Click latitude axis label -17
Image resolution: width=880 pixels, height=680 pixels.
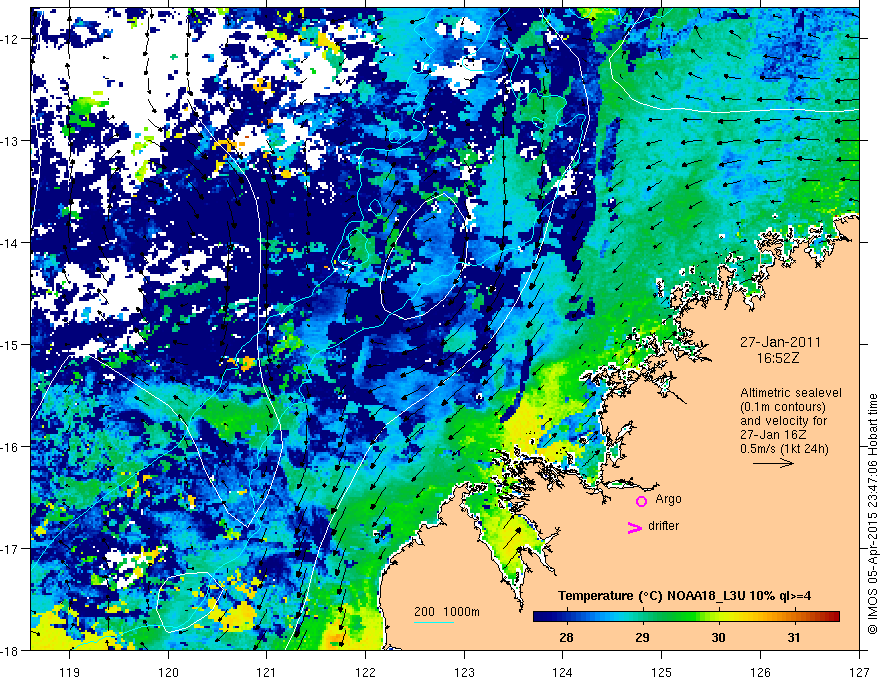point(11,549)
